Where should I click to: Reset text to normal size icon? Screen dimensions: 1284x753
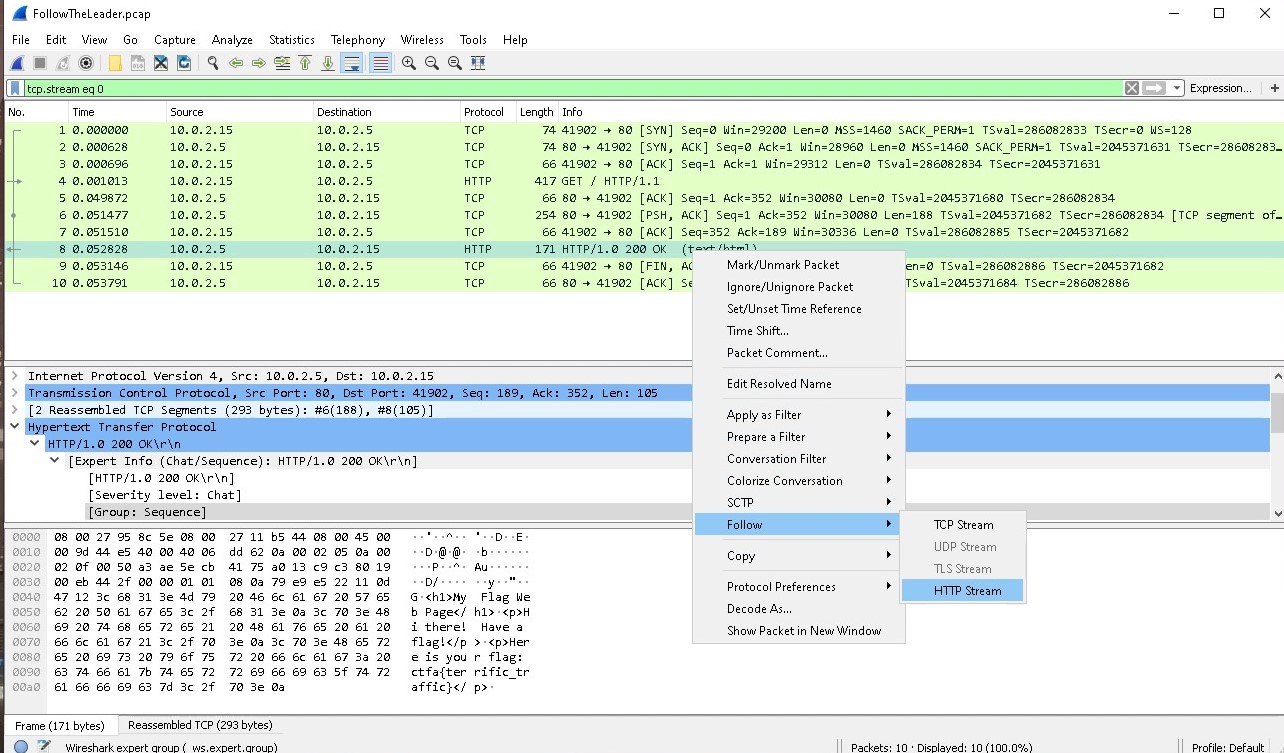[455, 63]
